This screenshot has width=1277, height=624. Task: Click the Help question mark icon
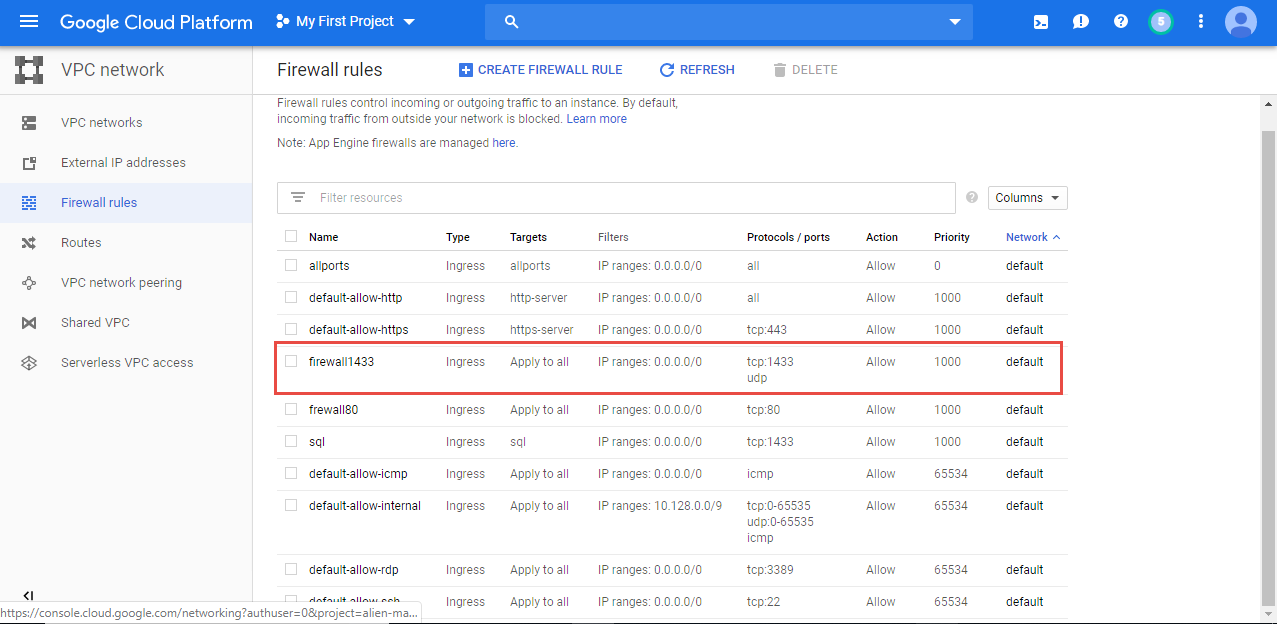(1120, 21)
